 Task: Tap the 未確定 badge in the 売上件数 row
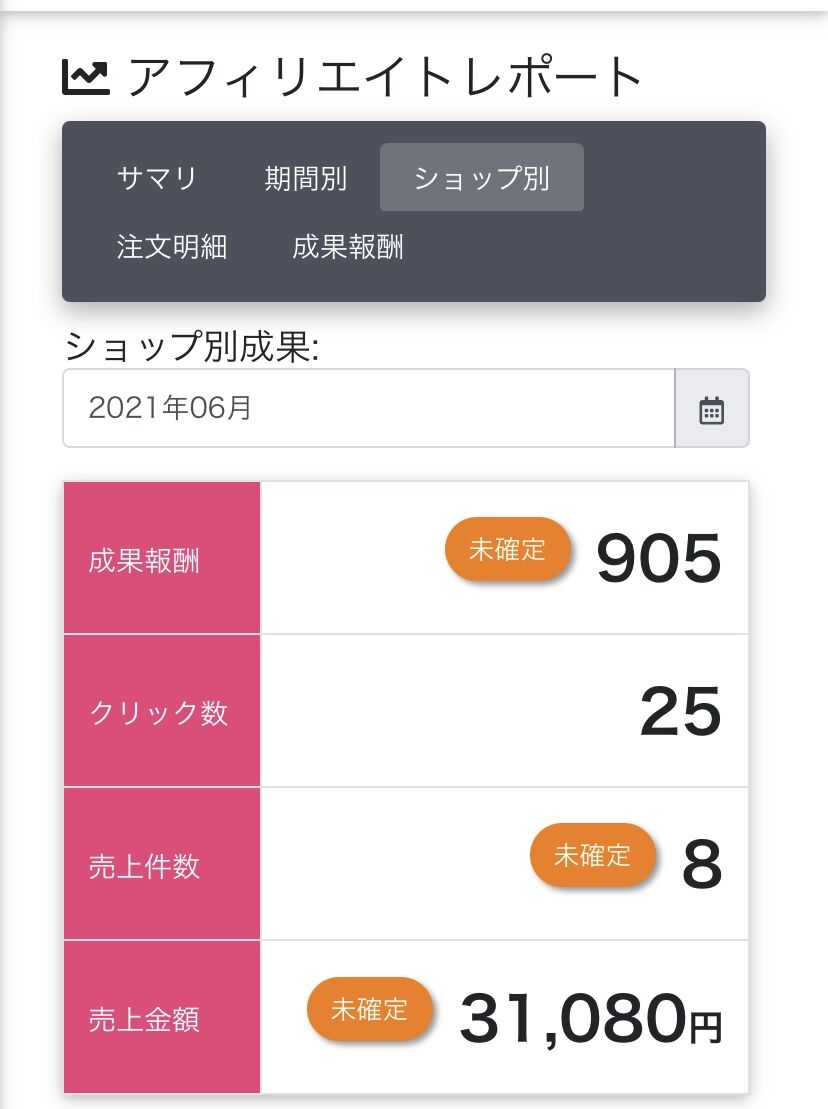[x=593, y=855]
